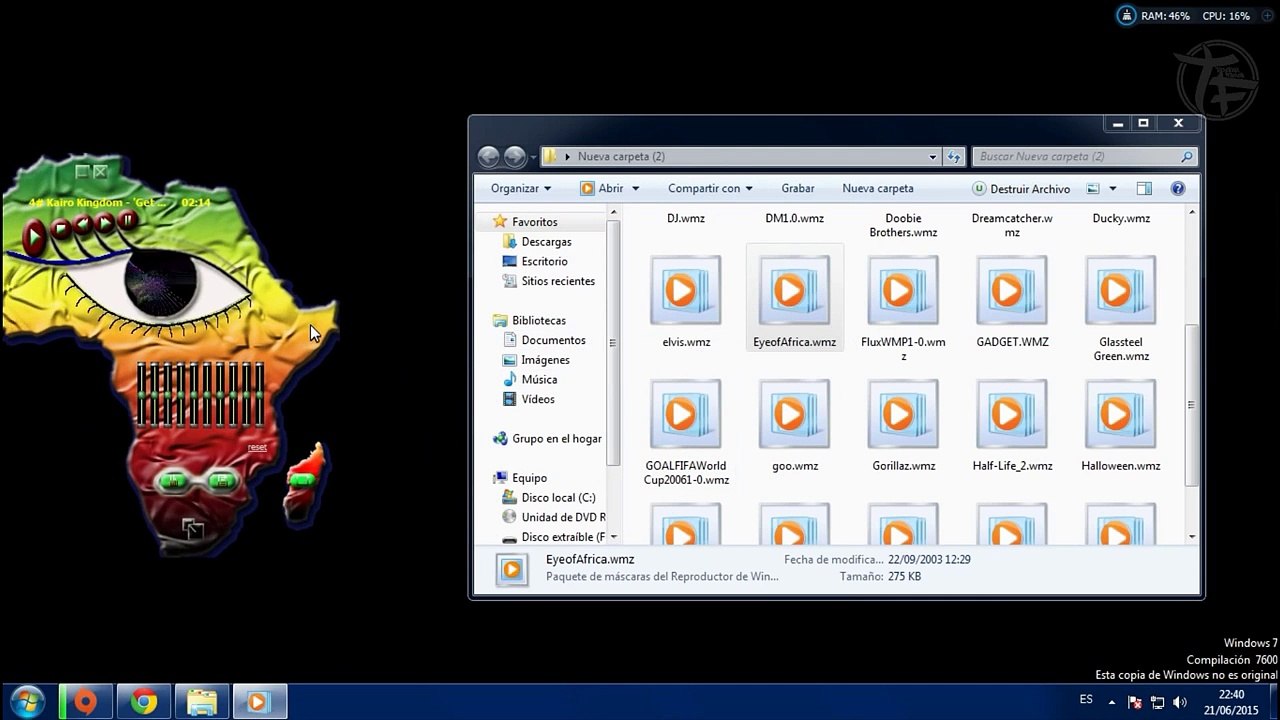Click the Grabar toolbar button
The height and width of the screenshot is (720, 1280).
pos(798,188)
